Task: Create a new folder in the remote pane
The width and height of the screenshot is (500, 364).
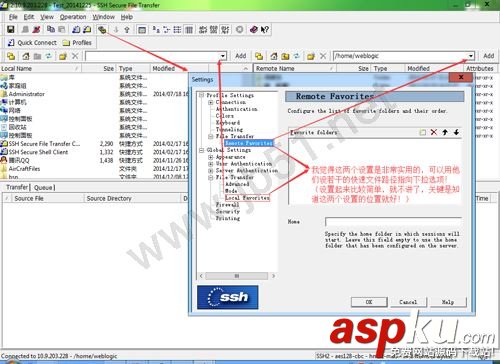Action: [x=311, y=56]
